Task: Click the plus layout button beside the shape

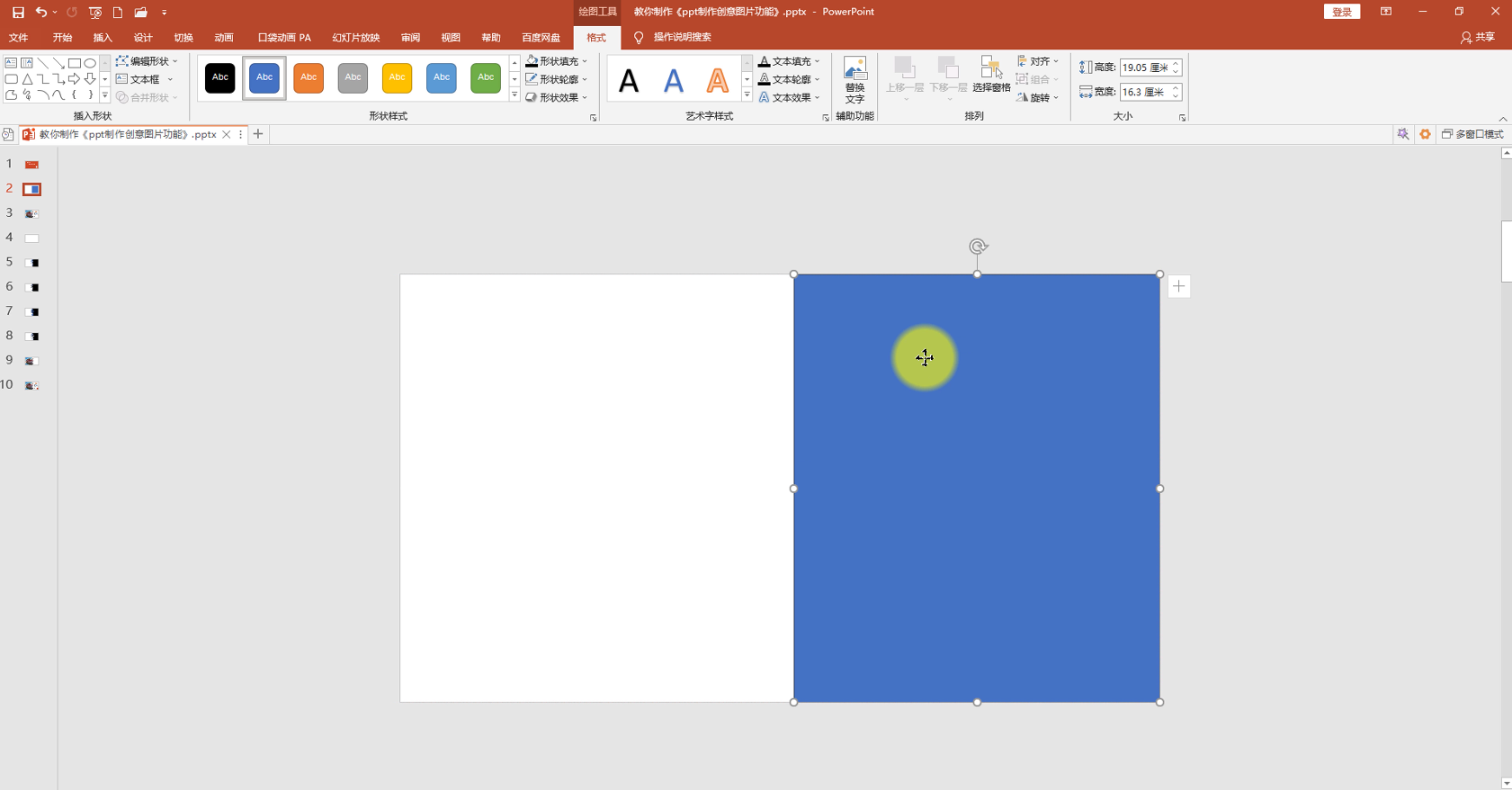Action: [1178, 286]
